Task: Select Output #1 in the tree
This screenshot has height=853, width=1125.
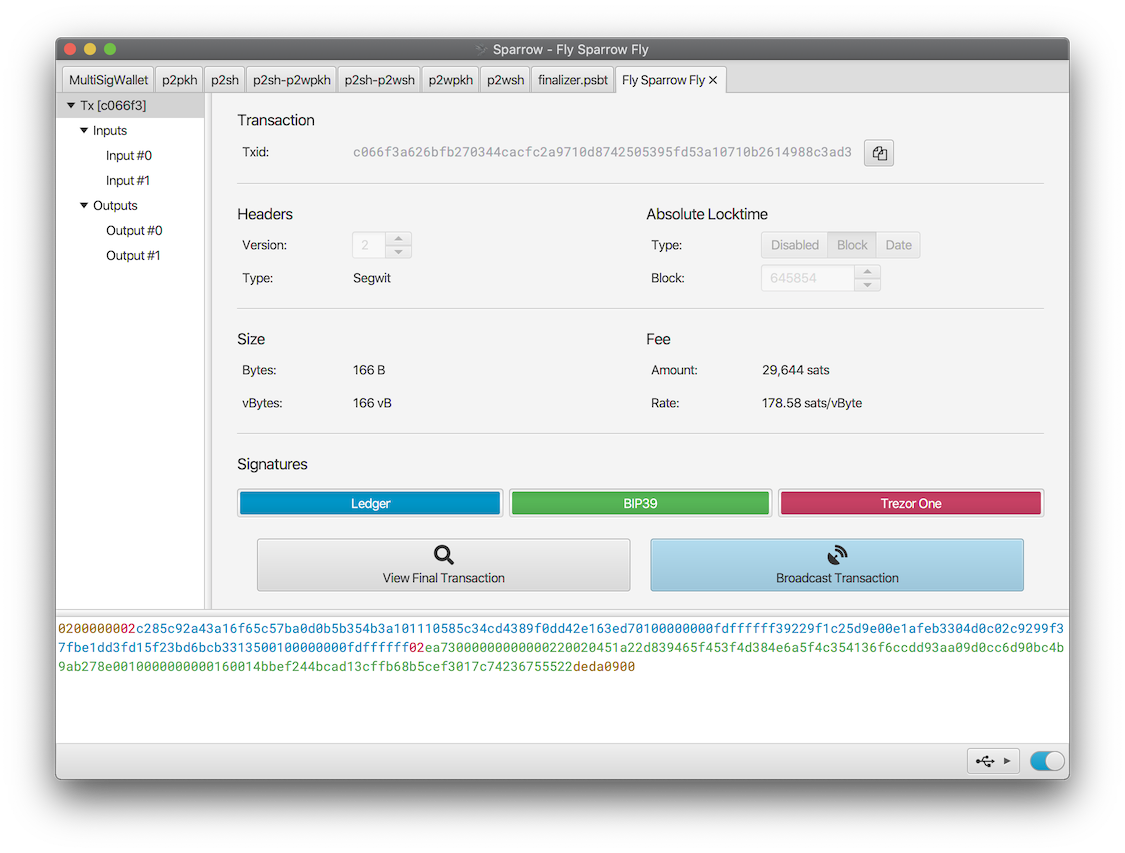Action: tap(133, 256)
